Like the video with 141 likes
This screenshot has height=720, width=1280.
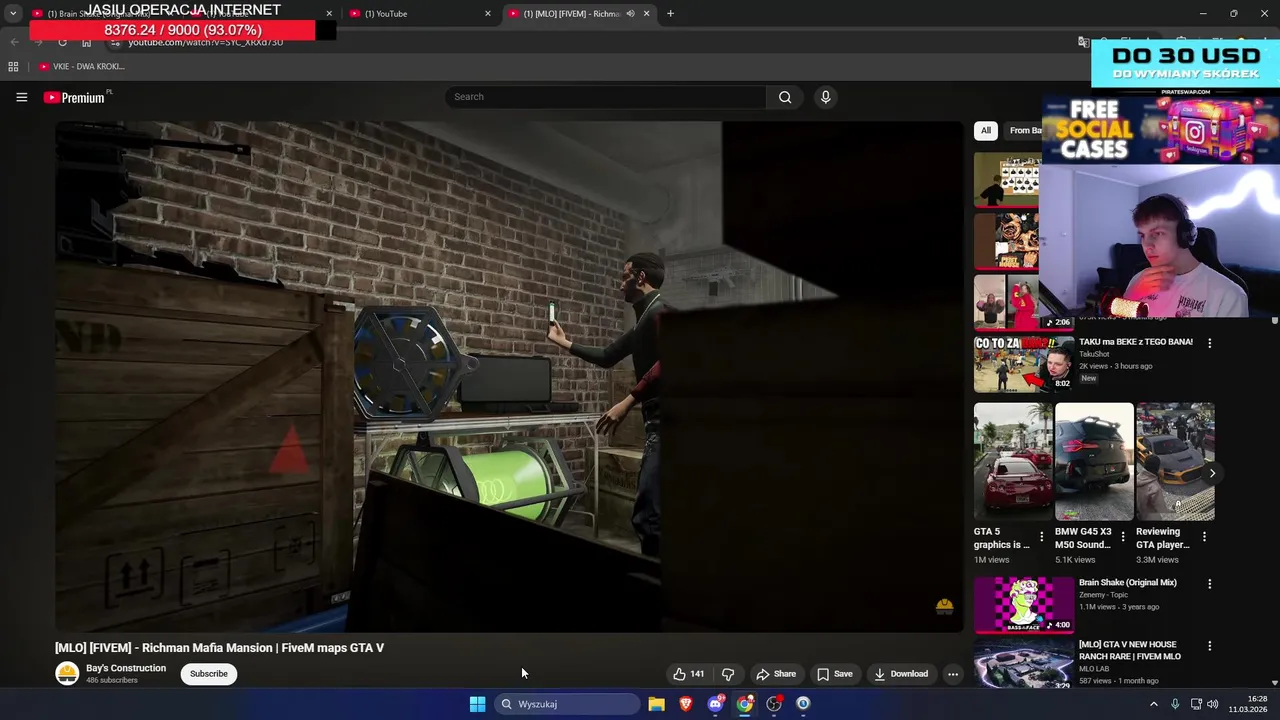(689, 674)
